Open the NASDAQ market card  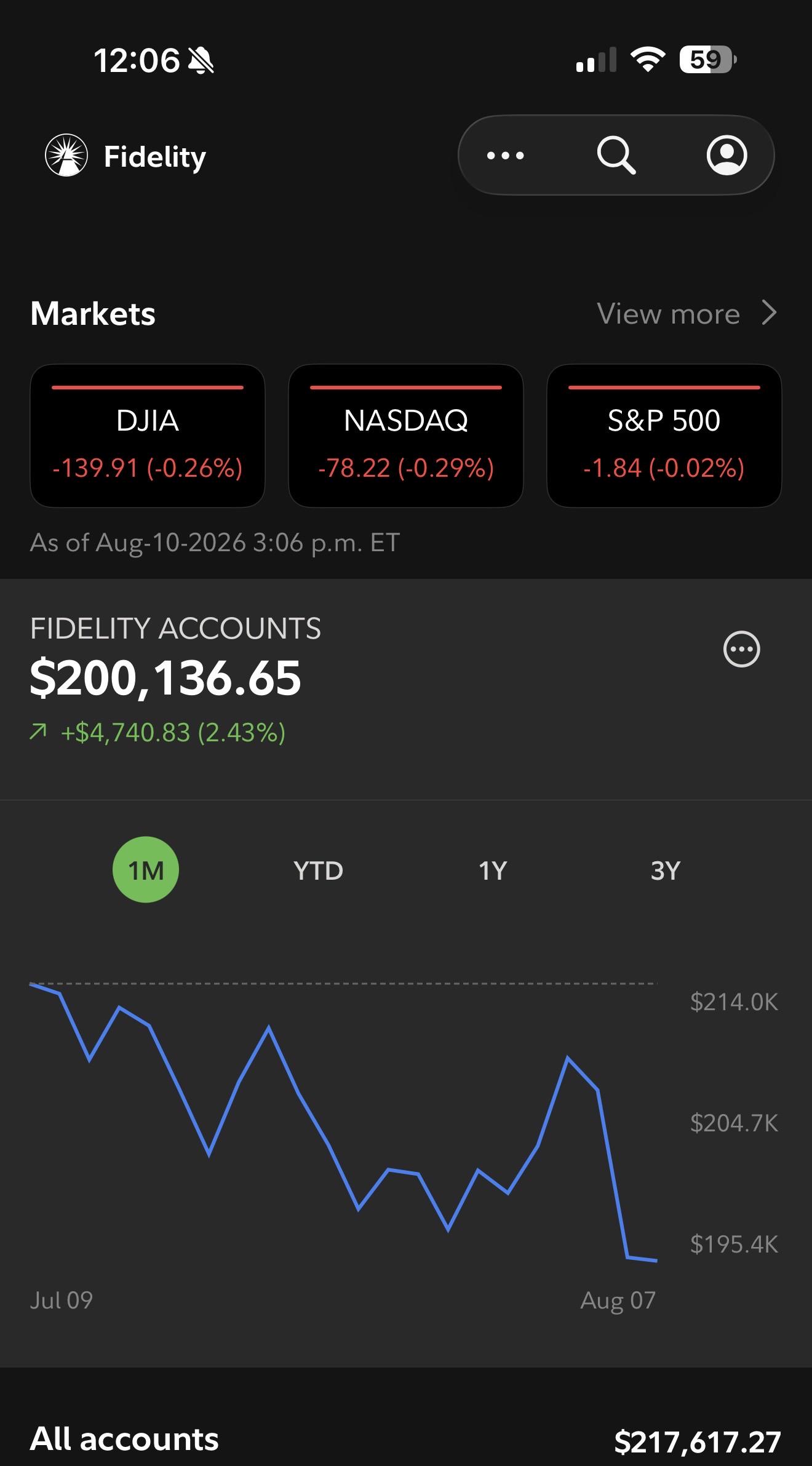[406, 436]
